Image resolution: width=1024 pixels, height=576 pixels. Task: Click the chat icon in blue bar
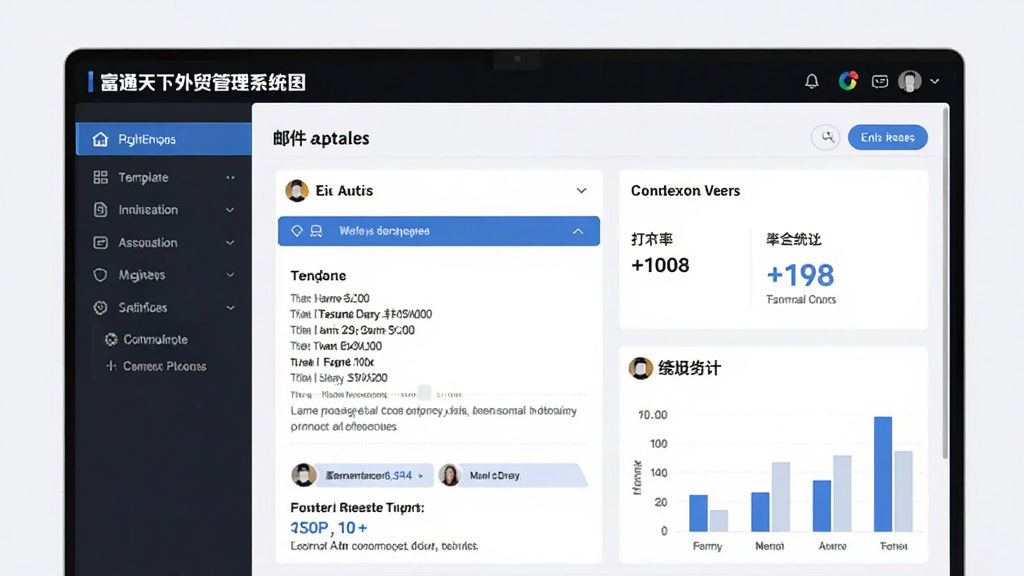click(x=316, y=231)
